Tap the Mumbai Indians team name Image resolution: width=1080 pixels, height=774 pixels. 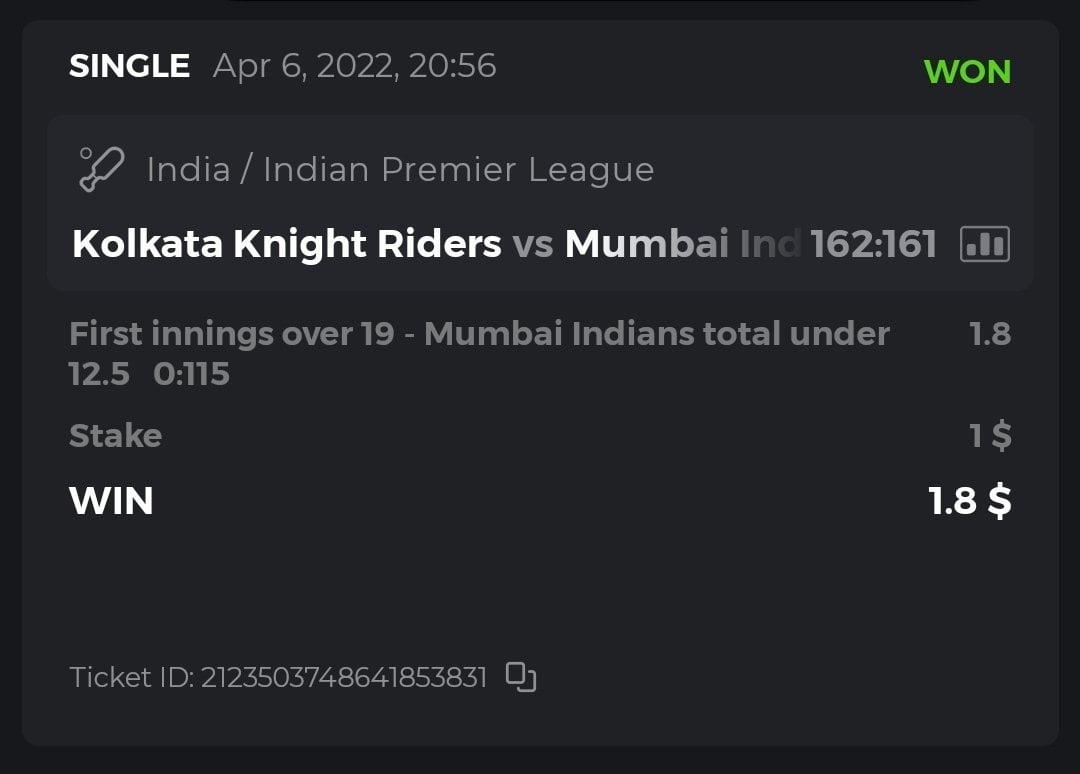682,244
